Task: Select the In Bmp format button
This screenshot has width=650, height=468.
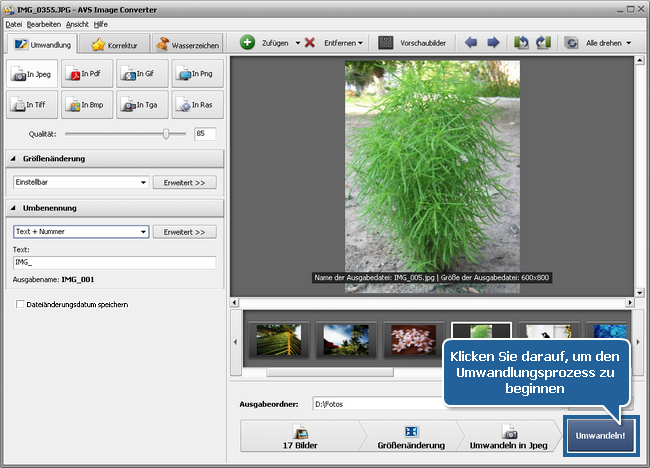Action: pos(87,105)
